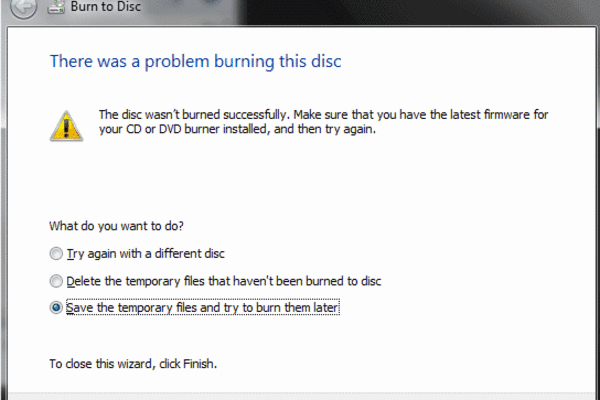600x400 pixels.
Task: Click the 'your CD or DVD burner installed' text line
Action: [x=237, y=129]
